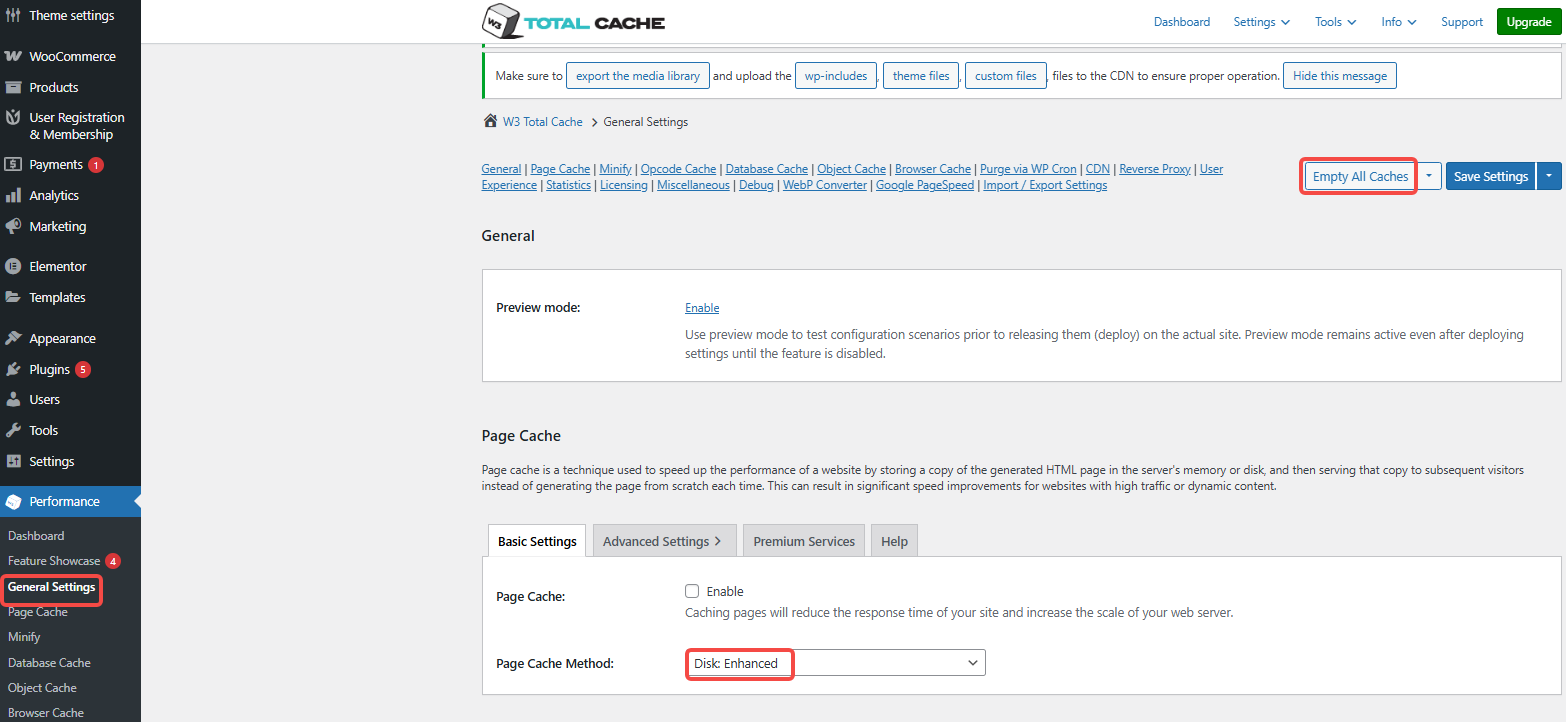This screenshot has width=1566, height=722.
Task: Click the green Upgrade button
Action: 1528,22
